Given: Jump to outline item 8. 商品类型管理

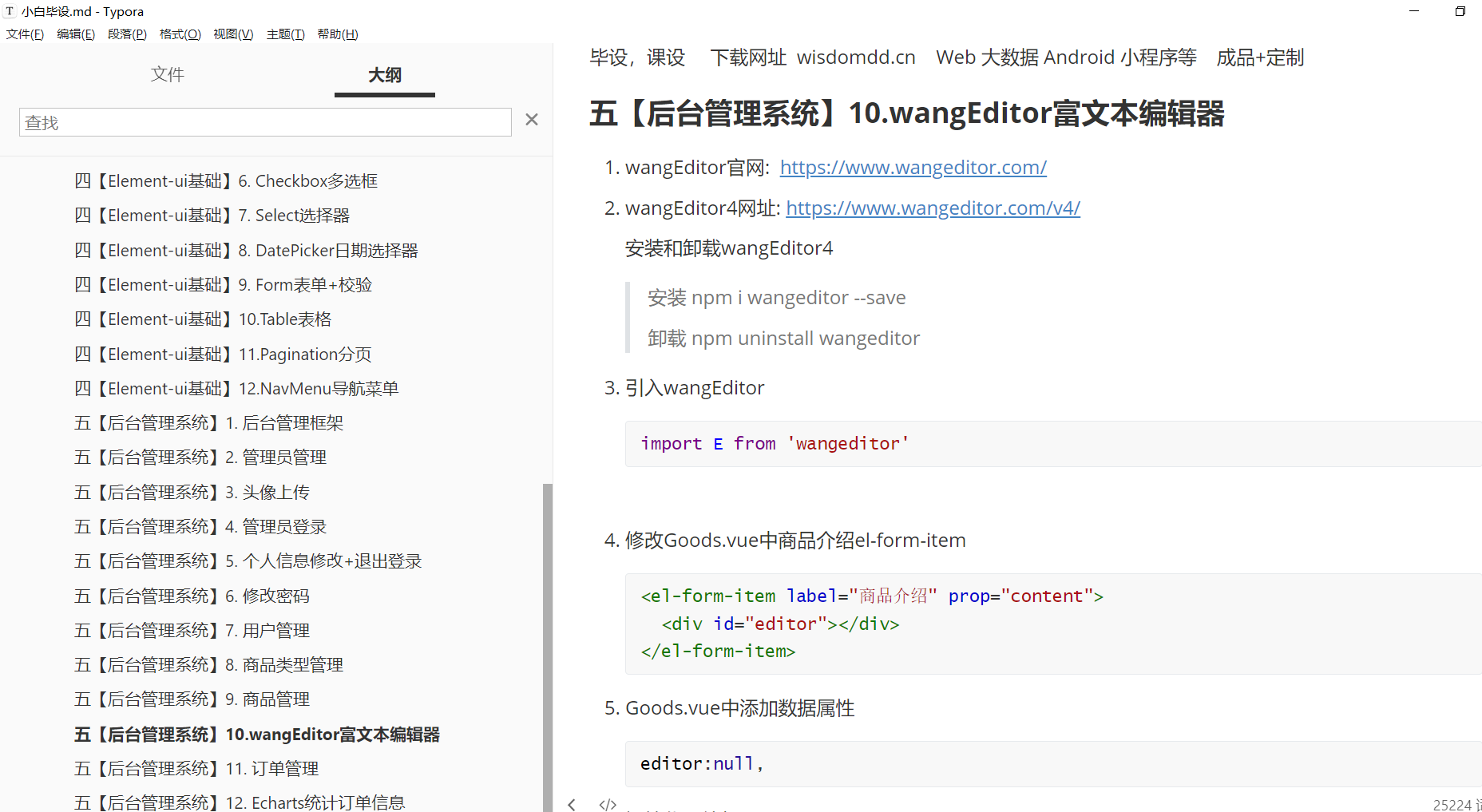Looking at the screenshot, I should pos(208,665).
